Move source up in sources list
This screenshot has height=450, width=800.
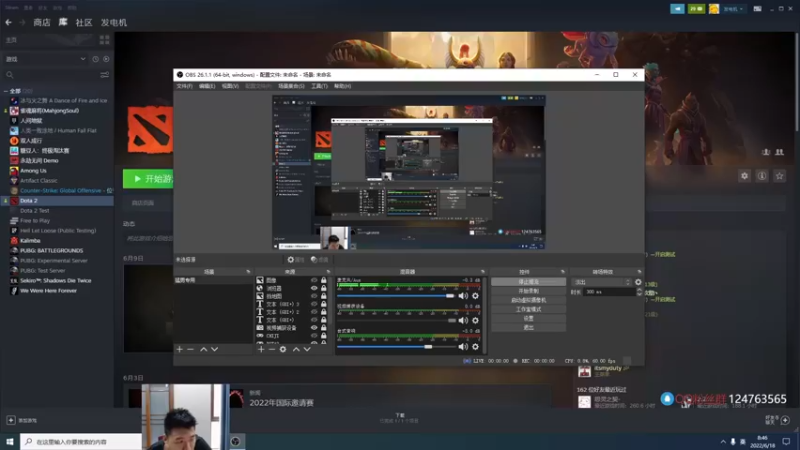[296, 349]
